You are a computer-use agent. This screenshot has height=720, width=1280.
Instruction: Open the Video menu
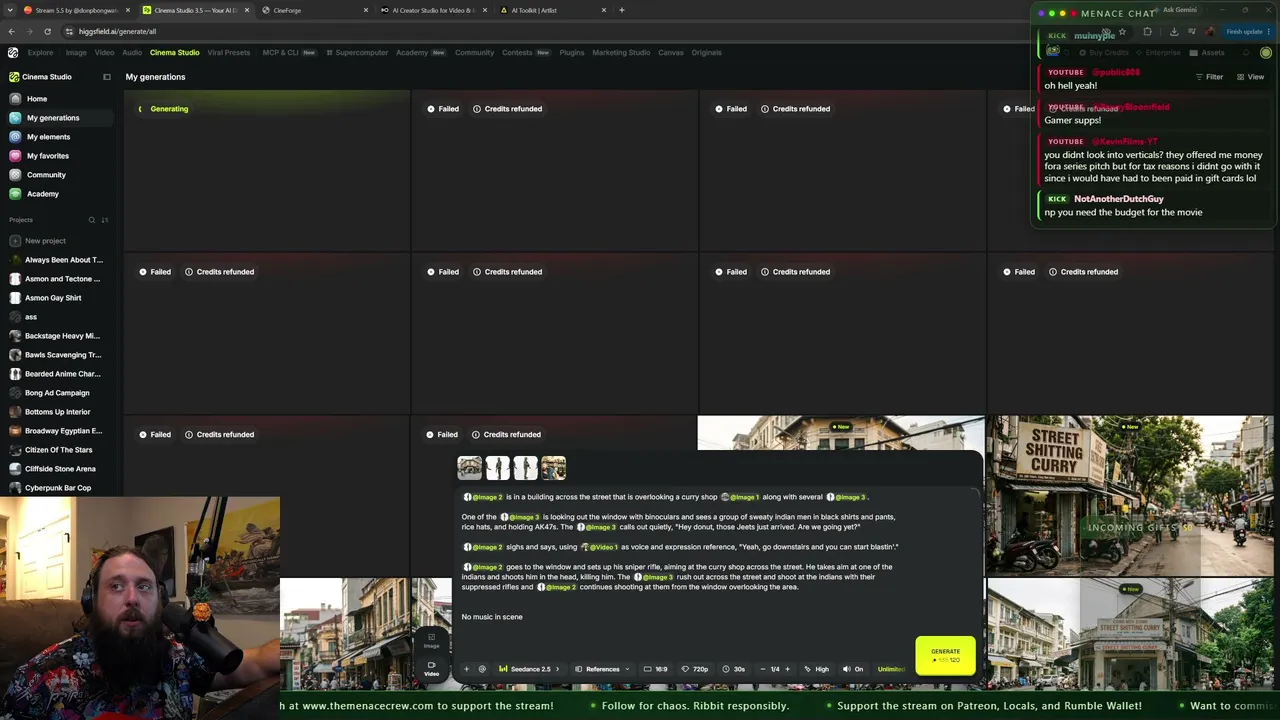tap(104, 52)
